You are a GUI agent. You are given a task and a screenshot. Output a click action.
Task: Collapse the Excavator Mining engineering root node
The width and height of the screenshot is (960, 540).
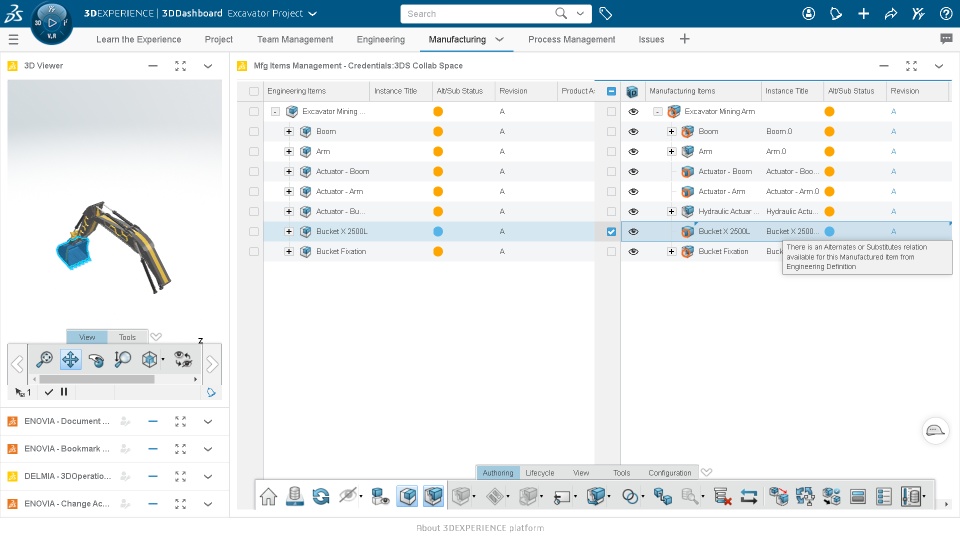coord(276,111)
